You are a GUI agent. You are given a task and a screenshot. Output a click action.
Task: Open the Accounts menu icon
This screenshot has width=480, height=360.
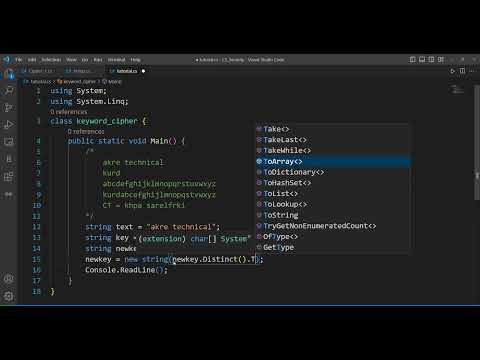9,278
